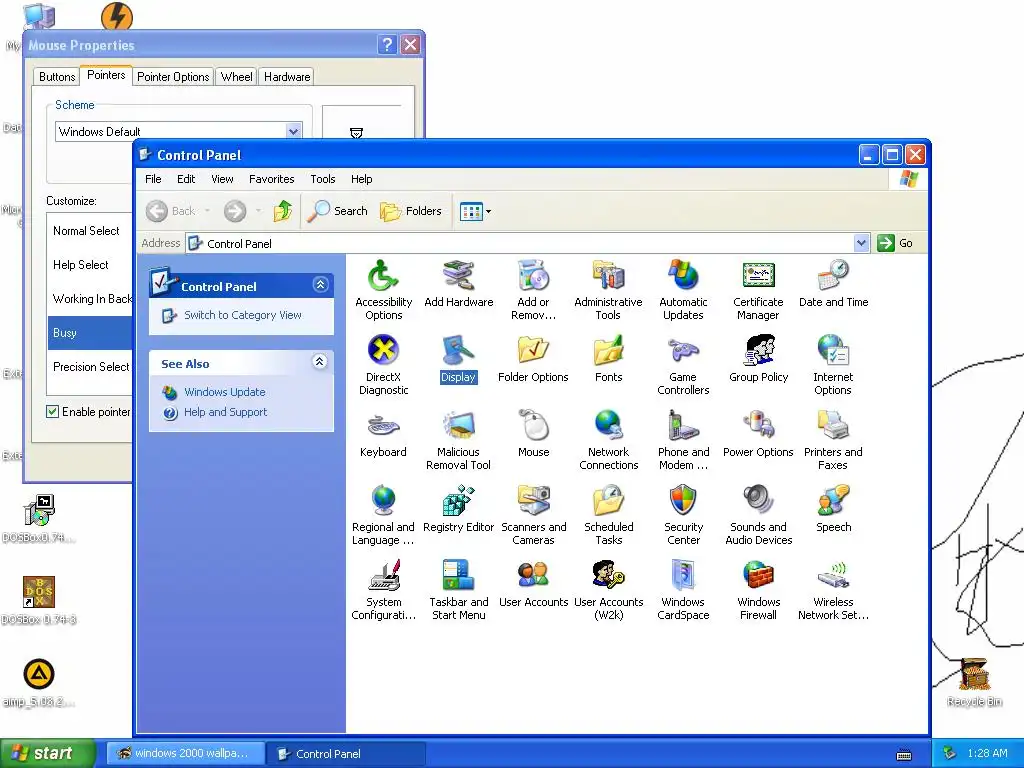The width and height of the screenshot is (1024, 768).
Task: Toggle the Folders toolbar button
Action: (x=411, y=211)
